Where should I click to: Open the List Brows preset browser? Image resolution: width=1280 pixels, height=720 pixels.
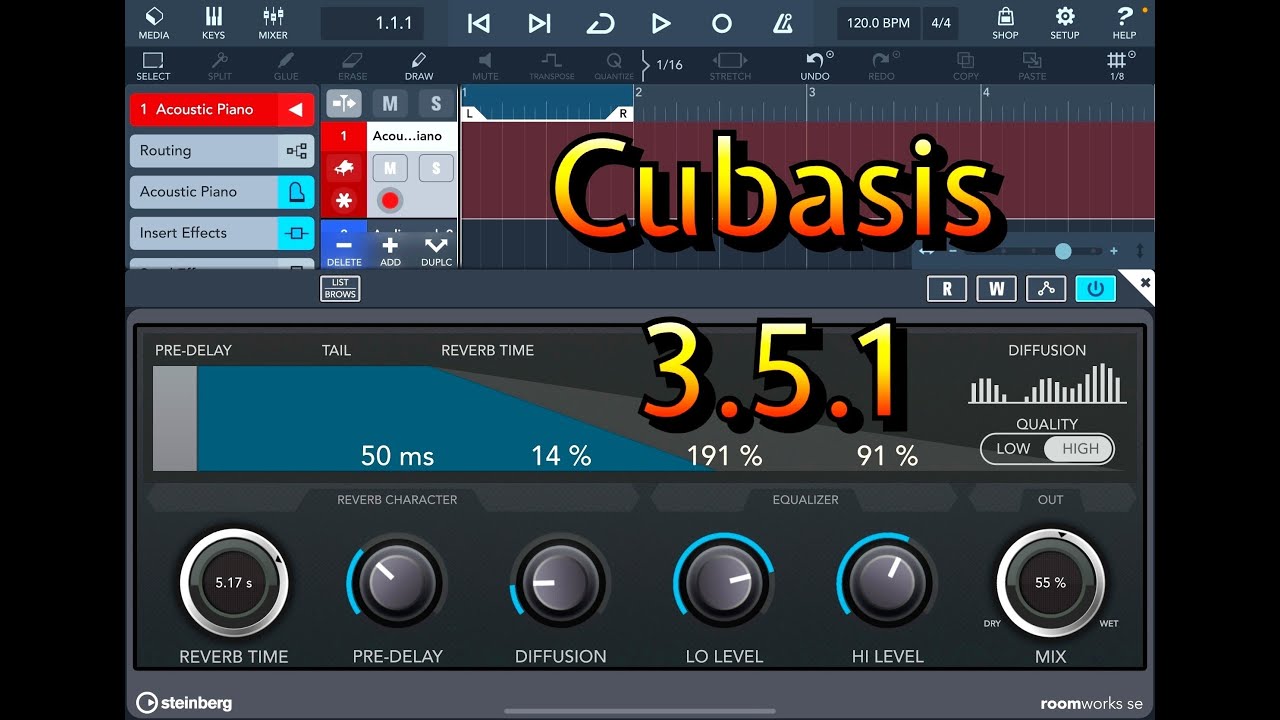coord(340,289)
